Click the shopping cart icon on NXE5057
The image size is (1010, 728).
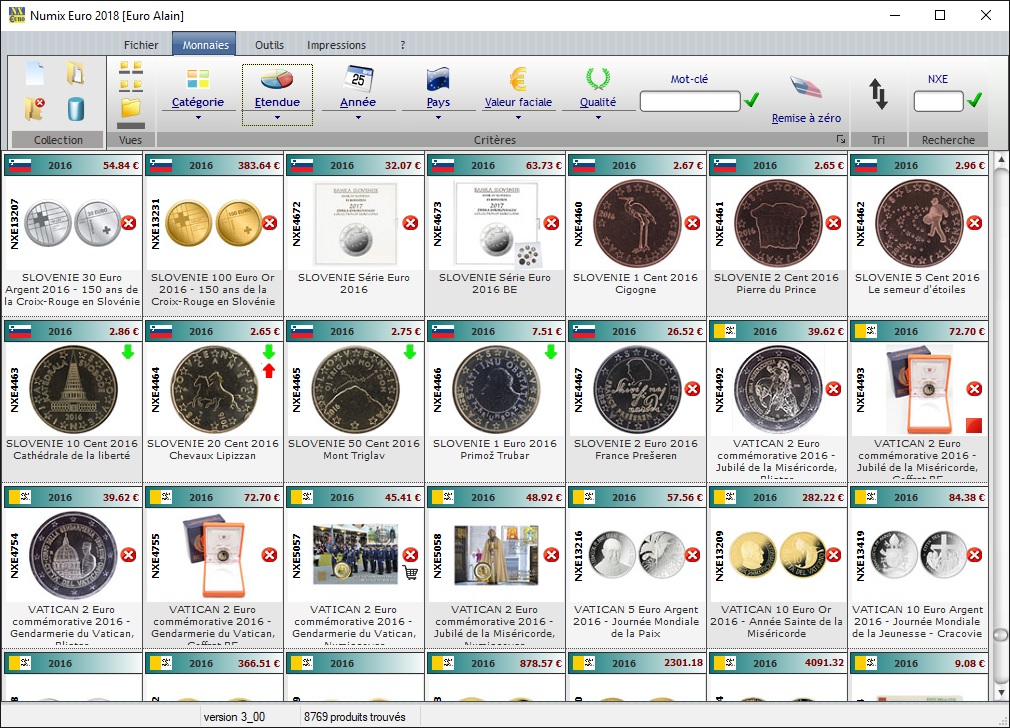(x=410, y=573)
